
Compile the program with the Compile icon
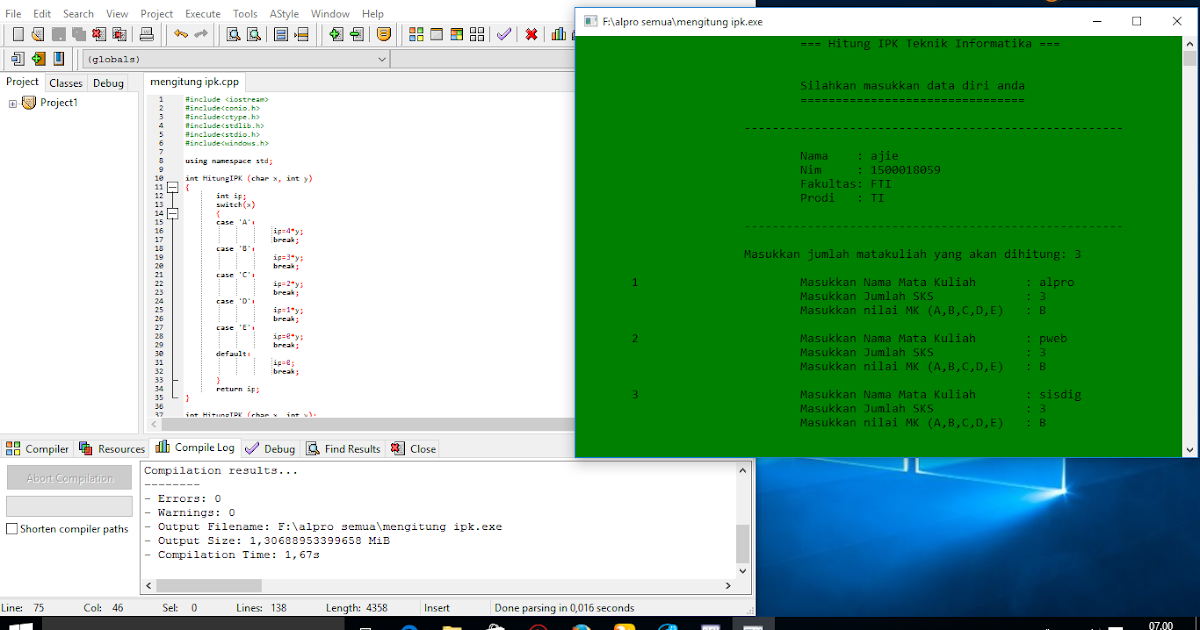pyautogui.click(x=416, y=34)
